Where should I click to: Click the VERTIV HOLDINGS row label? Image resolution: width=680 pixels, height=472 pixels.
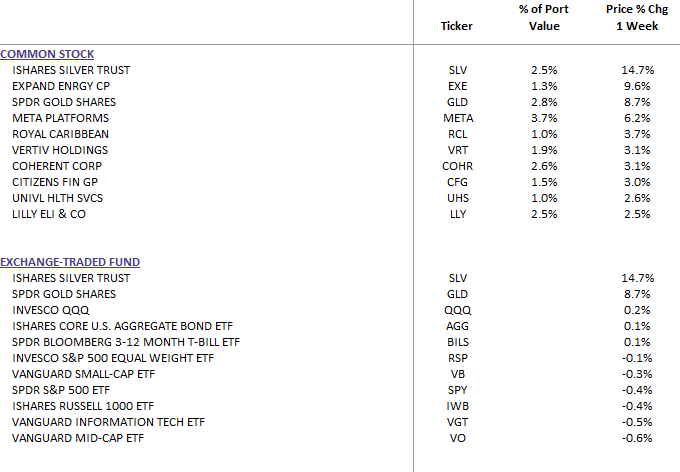coord(62,150)
